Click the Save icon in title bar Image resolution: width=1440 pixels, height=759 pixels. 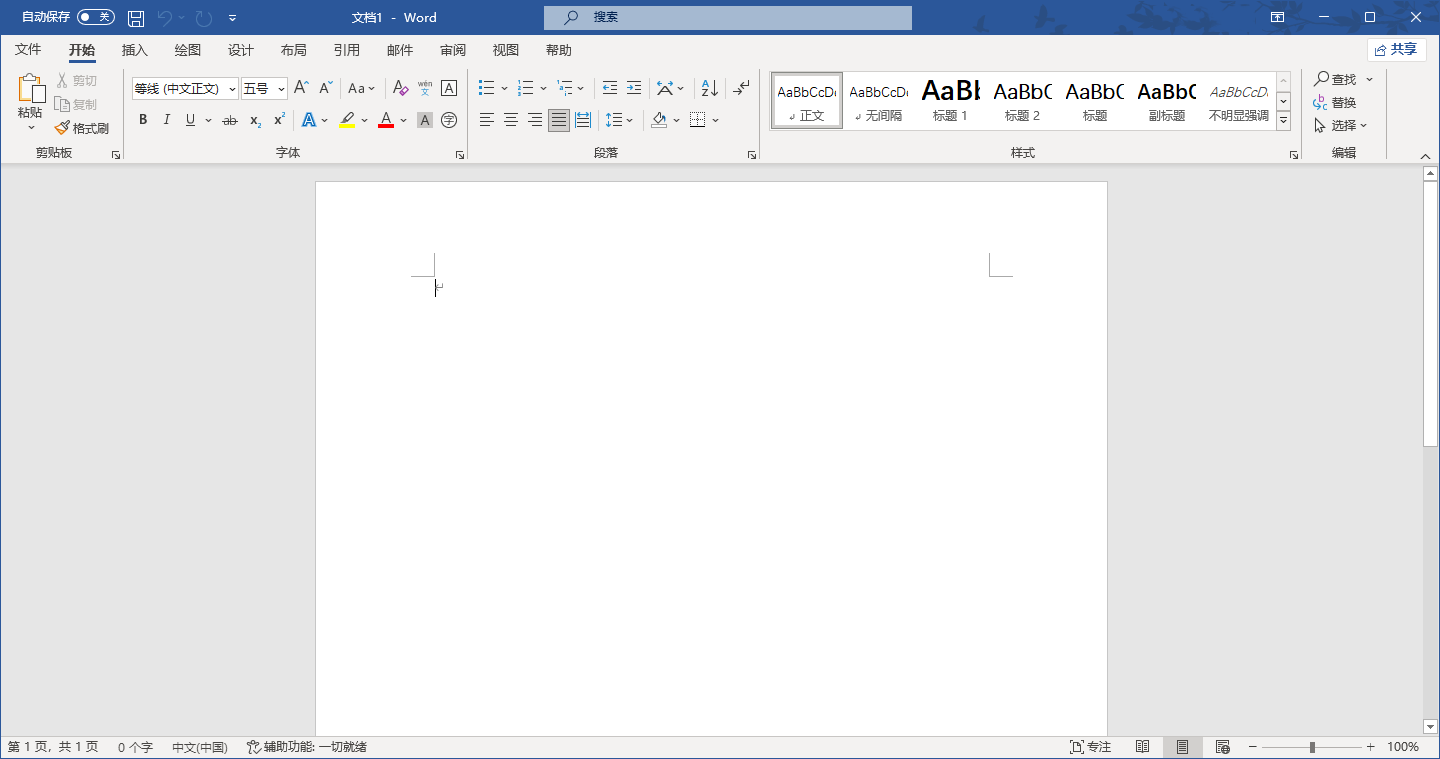tap(136, 17)
